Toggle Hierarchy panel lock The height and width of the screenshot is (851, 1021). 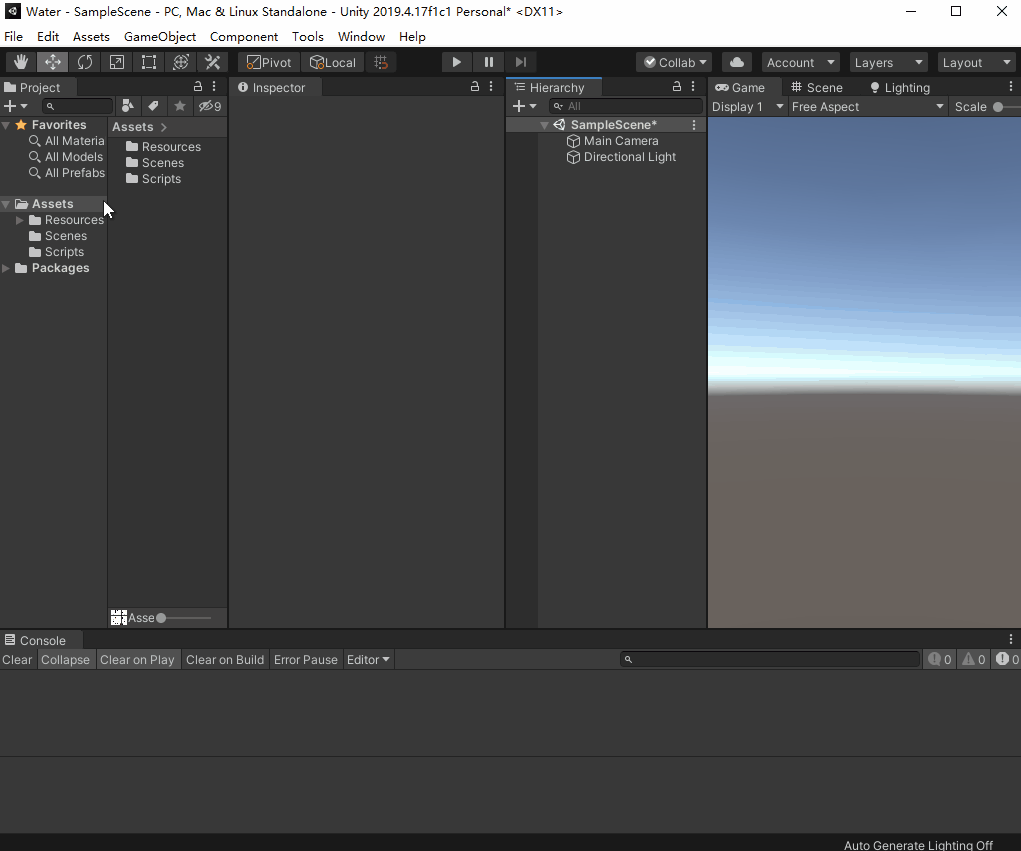coord(677,86)
